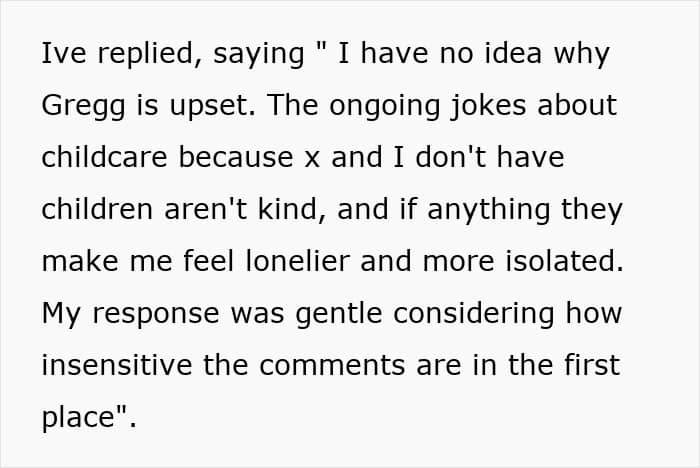Click the word "because" in the third line
Image resolution: width=700 pixels, height=468 pixels.
(x=236, y=157)
